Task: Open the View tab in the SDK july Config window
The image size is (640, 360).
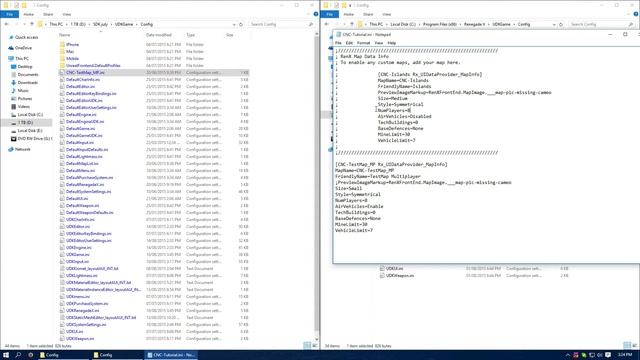Action: pos(67,14)
